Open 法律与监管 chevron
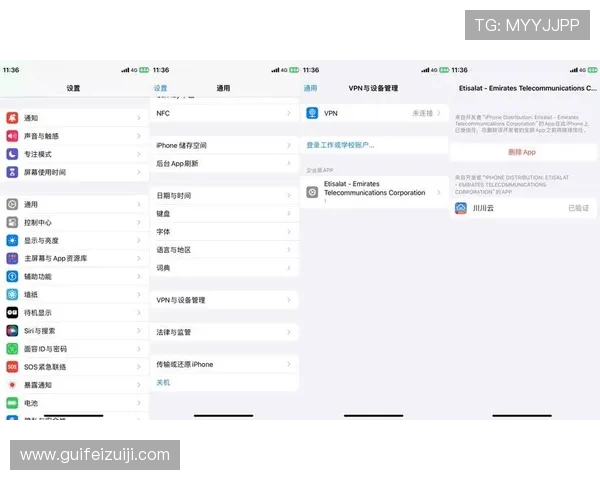 pyautogui.click(x=289, y=332)
